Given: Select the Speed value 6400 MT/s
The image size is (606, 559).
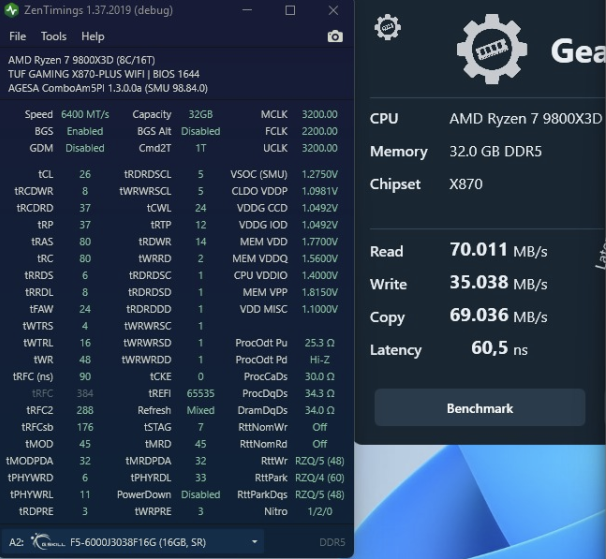Looking at the screenshot, I should point(85,114).
